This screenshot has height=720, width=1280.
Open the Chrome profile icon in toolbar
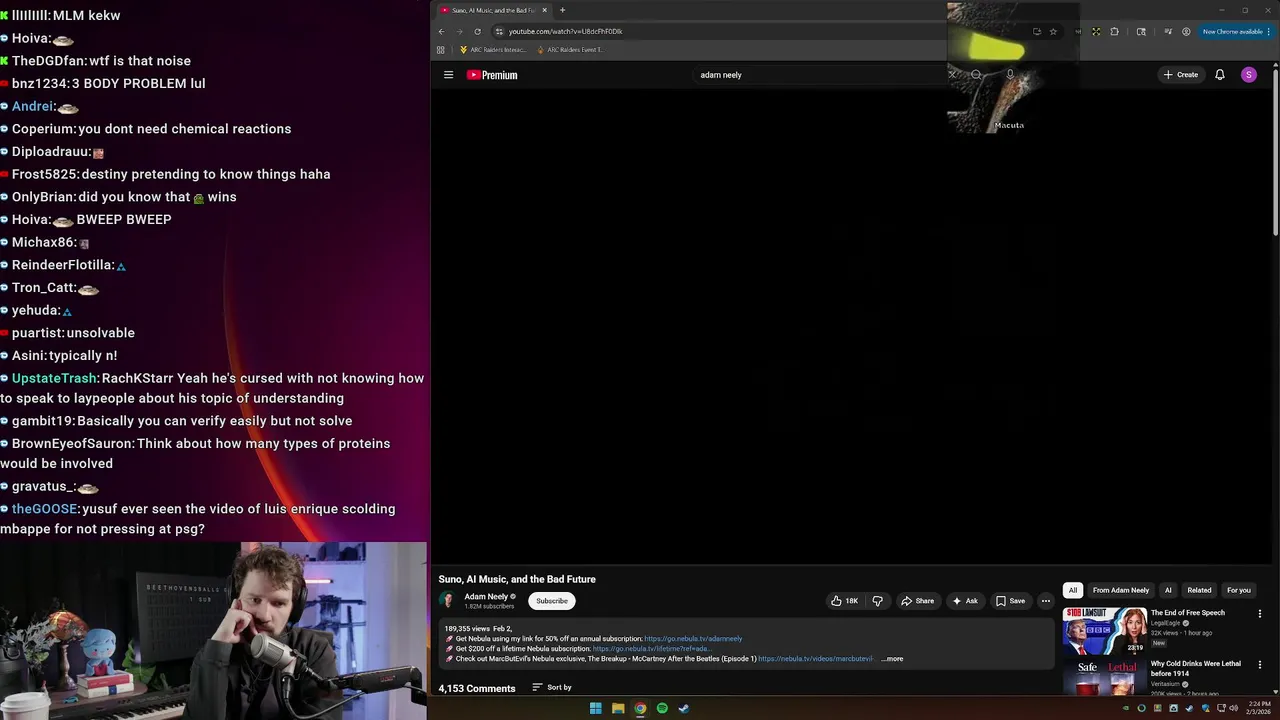click(x=1186, y=31)
